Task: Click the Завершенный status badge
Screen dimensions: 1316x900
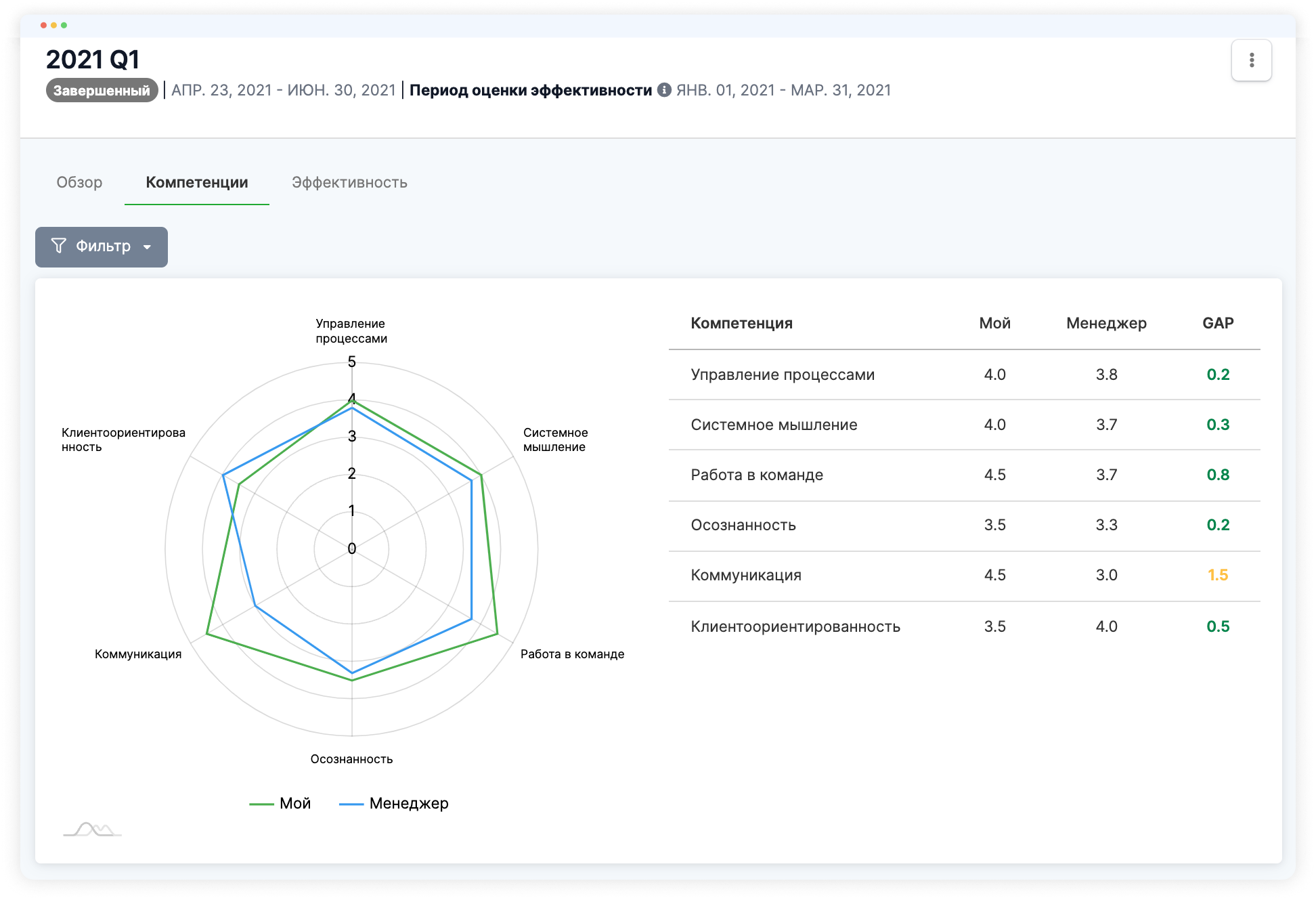Action: [102, 90]
